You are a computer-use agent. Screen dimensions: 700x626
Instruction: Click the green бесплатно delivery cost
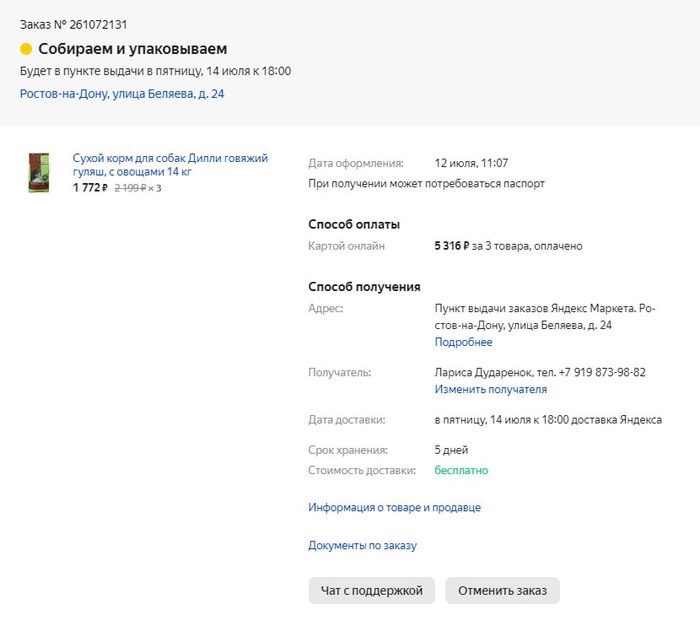(461, 470)
